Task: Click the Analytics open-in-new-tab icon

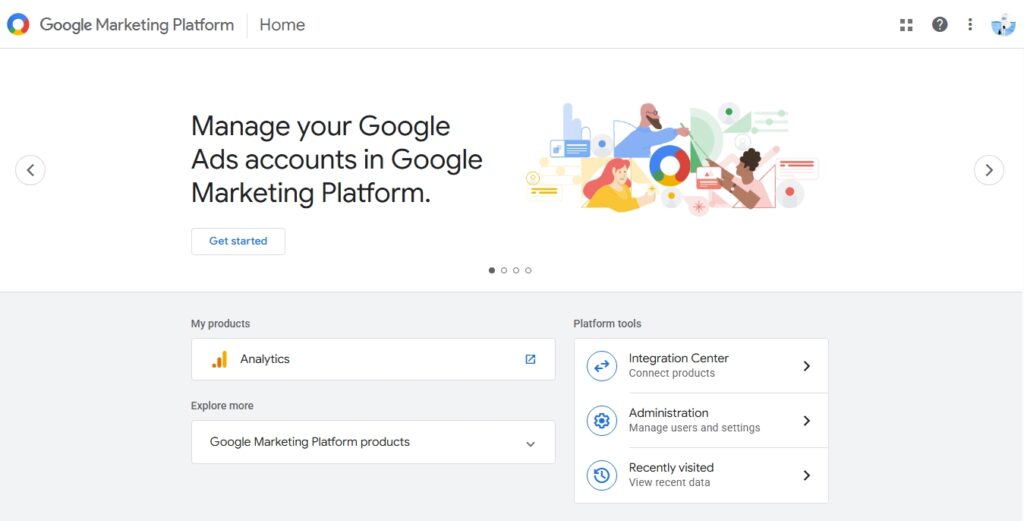Action: point(530,359)
